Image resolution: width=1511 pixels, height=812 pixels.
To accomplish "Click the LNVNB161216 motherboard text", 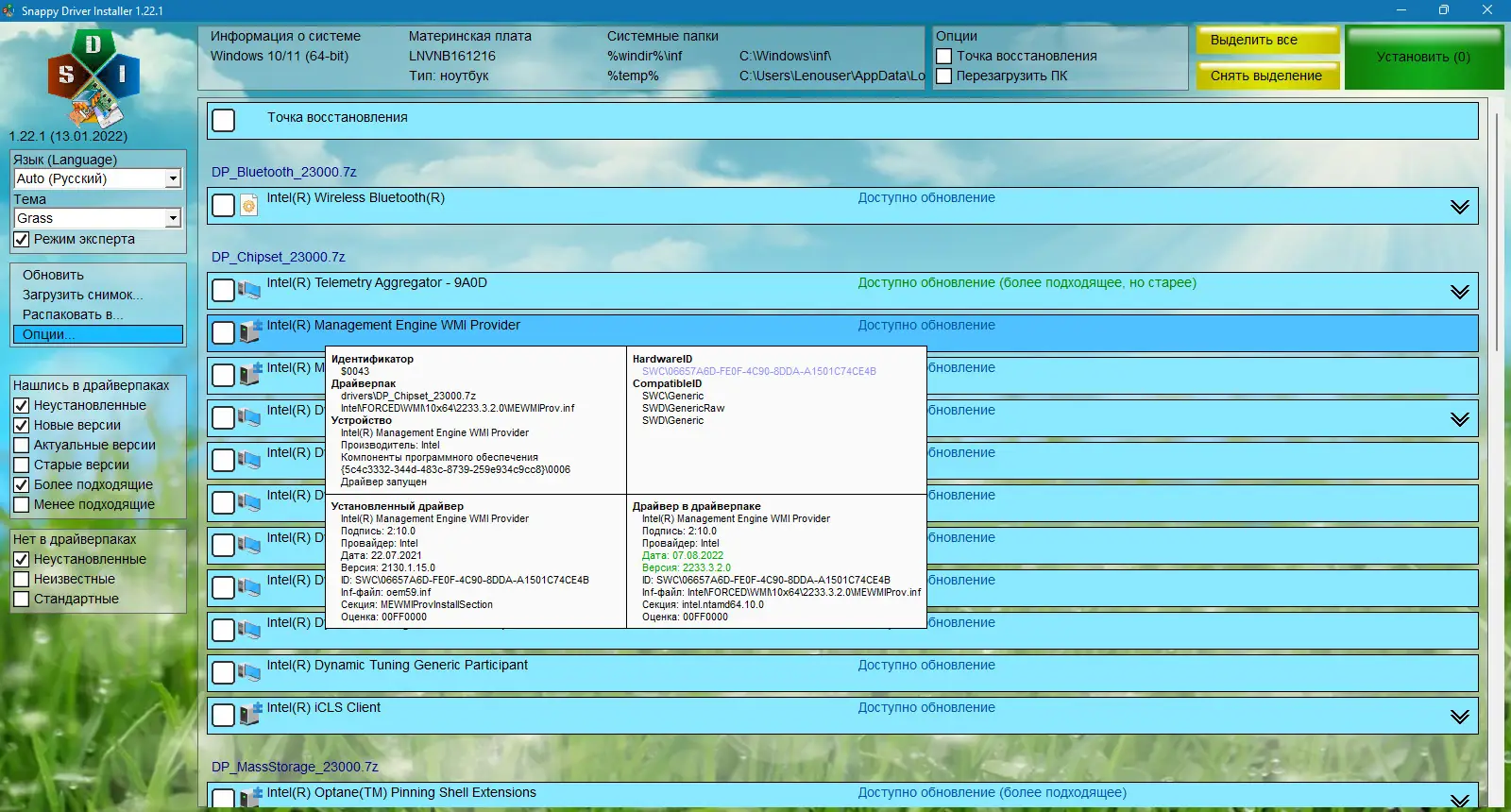I will click(x=451, y=56).
